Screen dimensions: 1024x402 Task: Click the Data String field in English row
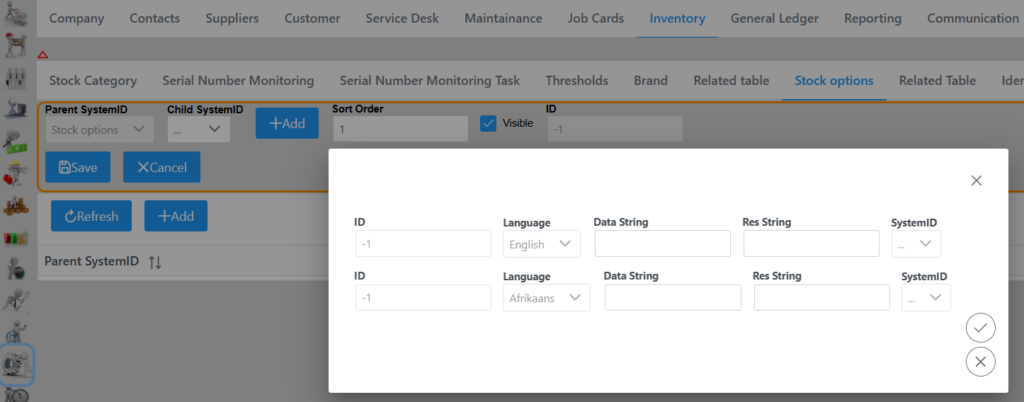662,243
